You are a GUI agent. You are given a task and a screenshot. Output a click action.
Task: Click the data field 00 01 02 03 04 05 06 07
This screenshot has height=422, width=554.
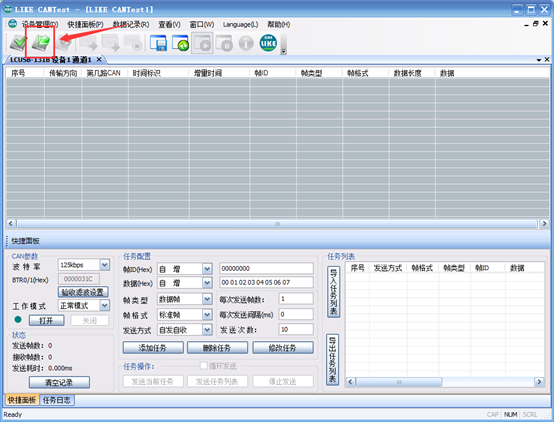pyautogui.click(x=266, y=282)
